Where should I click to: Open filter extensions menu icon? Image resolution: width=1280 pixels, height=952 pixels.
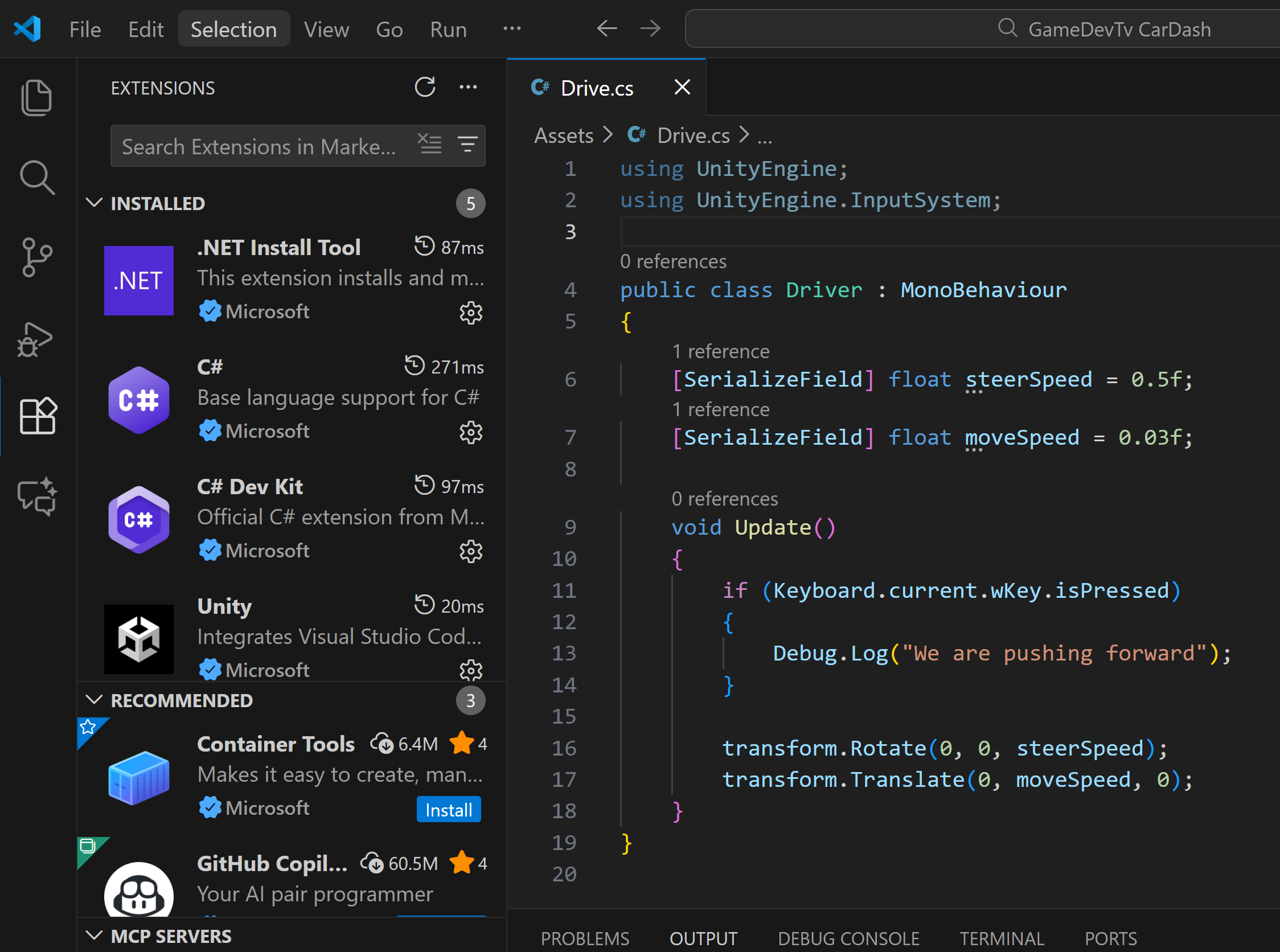click(467, 144)
